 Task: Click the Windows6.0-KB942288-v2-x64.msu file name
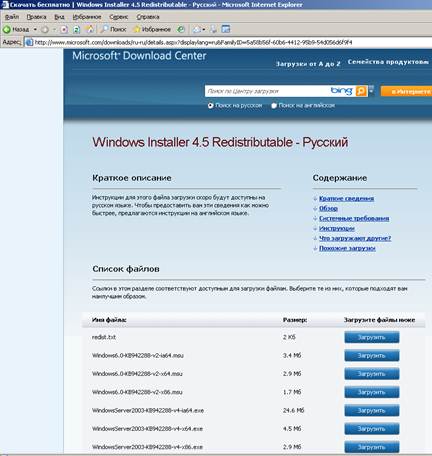click(137, 374)
